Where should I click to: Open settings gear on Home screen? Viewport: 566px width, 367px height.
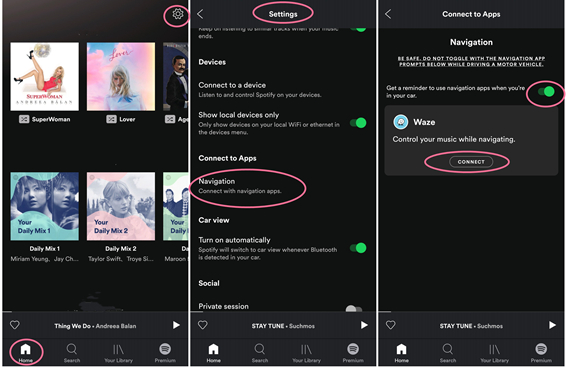click(178, 14)
